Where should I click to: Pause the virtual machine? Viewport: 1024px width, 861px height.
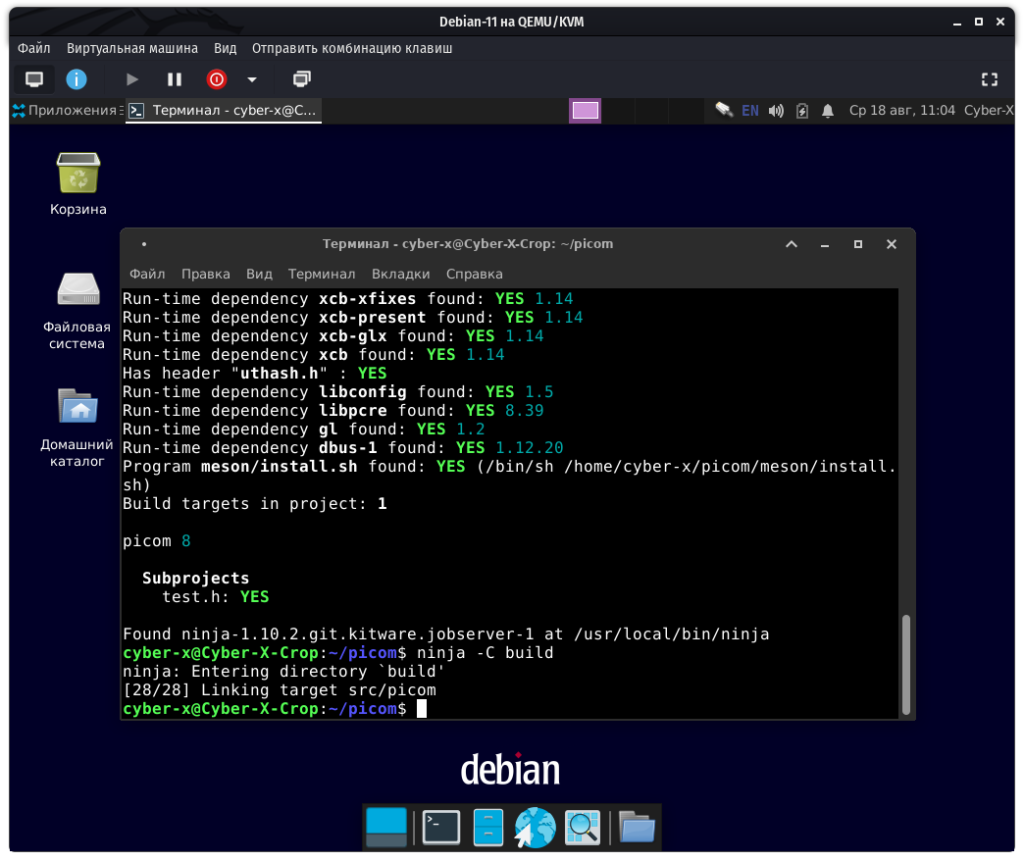coord(174,79)
